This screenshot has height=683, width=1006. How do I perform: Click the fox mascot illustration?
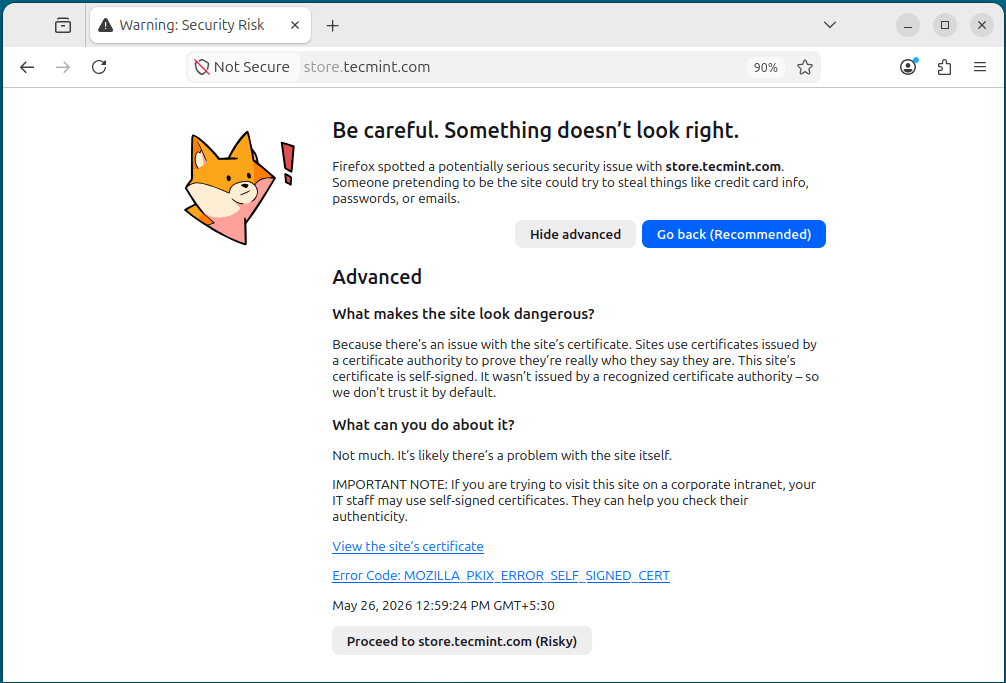pos(239,187)
